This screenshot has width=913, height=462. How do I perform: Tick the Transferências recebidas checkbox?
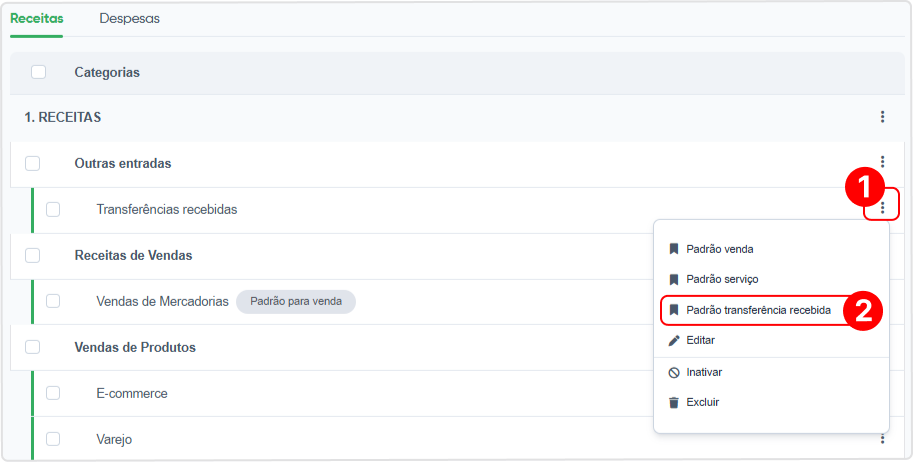tap(53, 209)
